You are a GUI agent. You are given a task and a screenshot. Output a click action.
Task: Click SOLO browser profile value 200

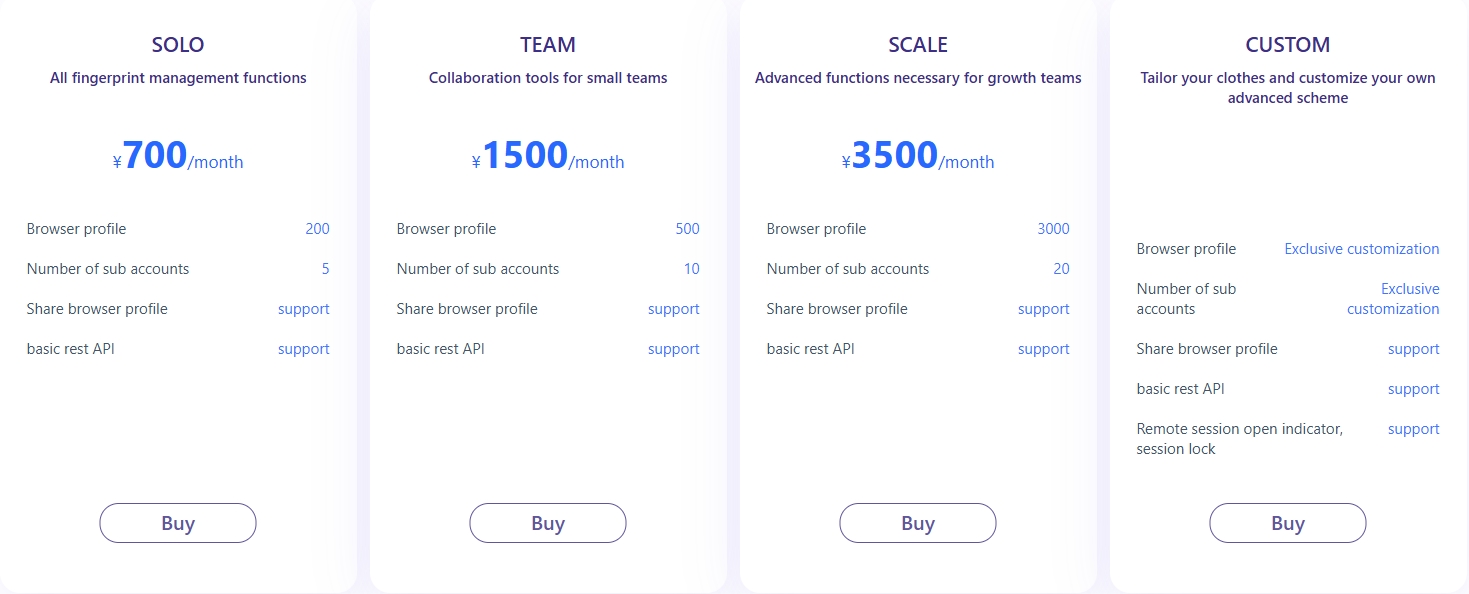tap(317, 229)
